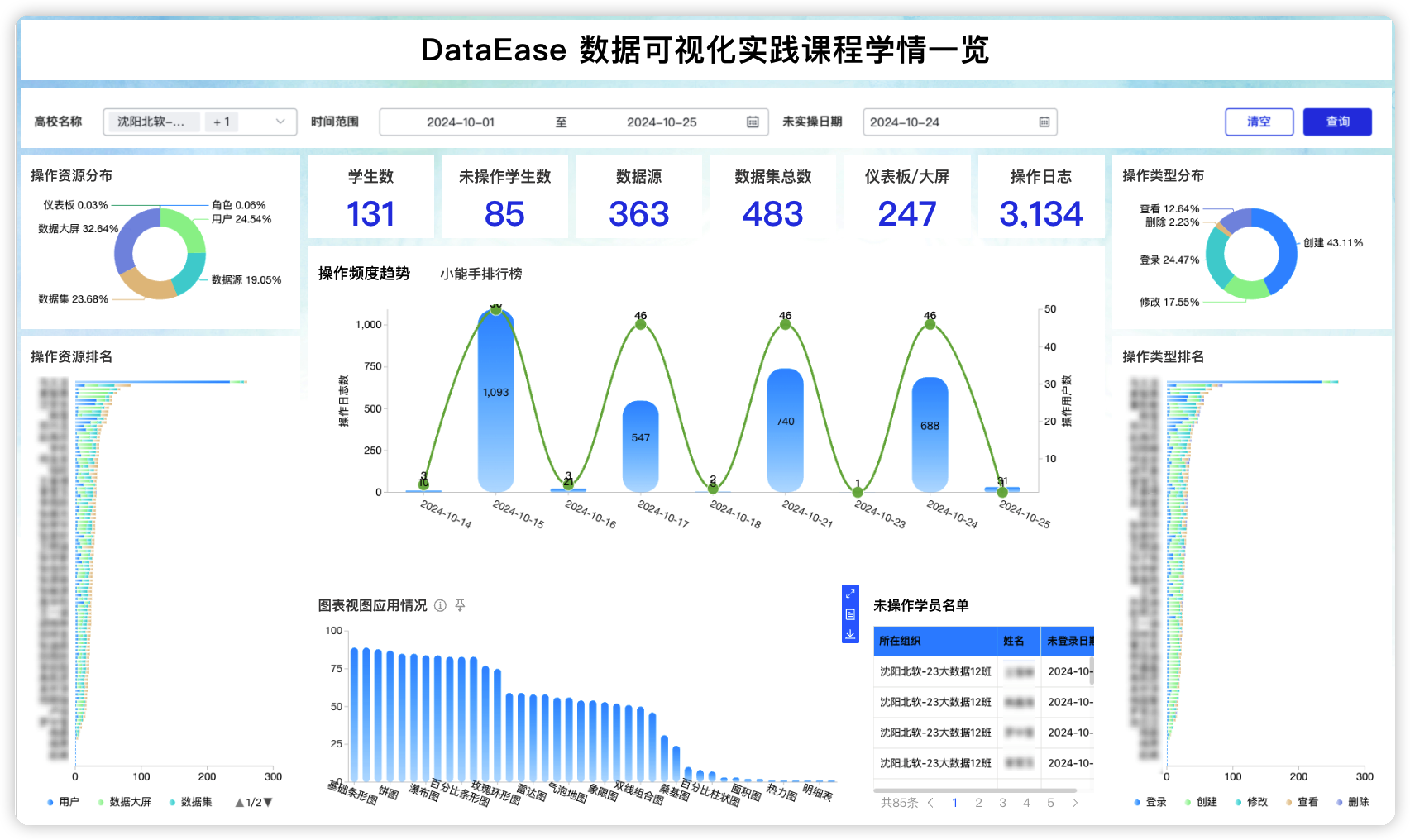The image size is (1410, 840).
Task: Click the 沈阳北软 selected tag in 高校名称
Action: 153,122
